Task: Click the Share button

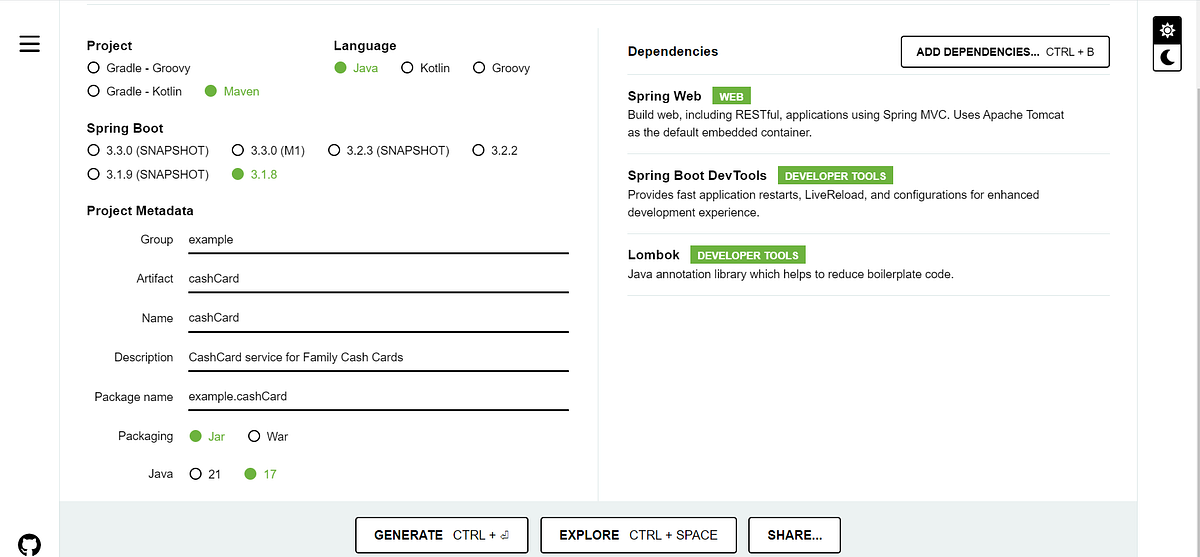Action: coord(795,535)
